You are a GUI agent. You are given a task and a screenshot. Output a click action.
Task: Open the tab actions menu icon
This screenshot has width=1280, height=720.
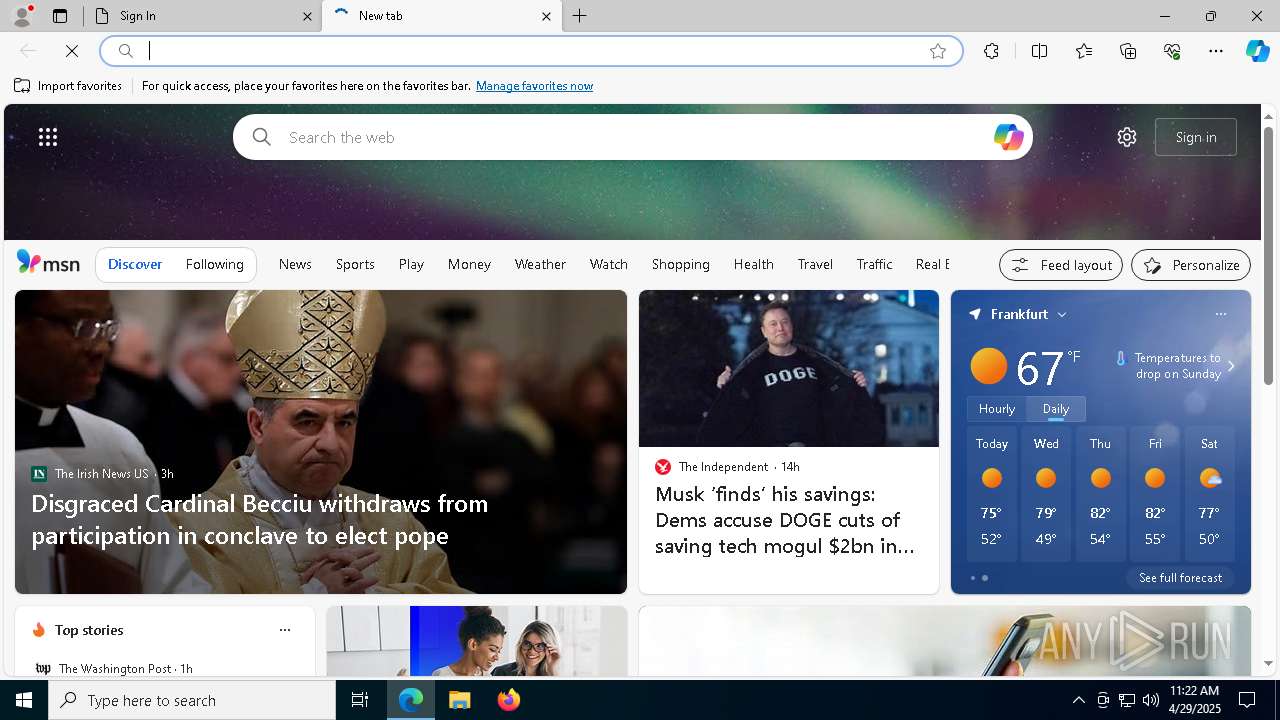pos(60,16)
